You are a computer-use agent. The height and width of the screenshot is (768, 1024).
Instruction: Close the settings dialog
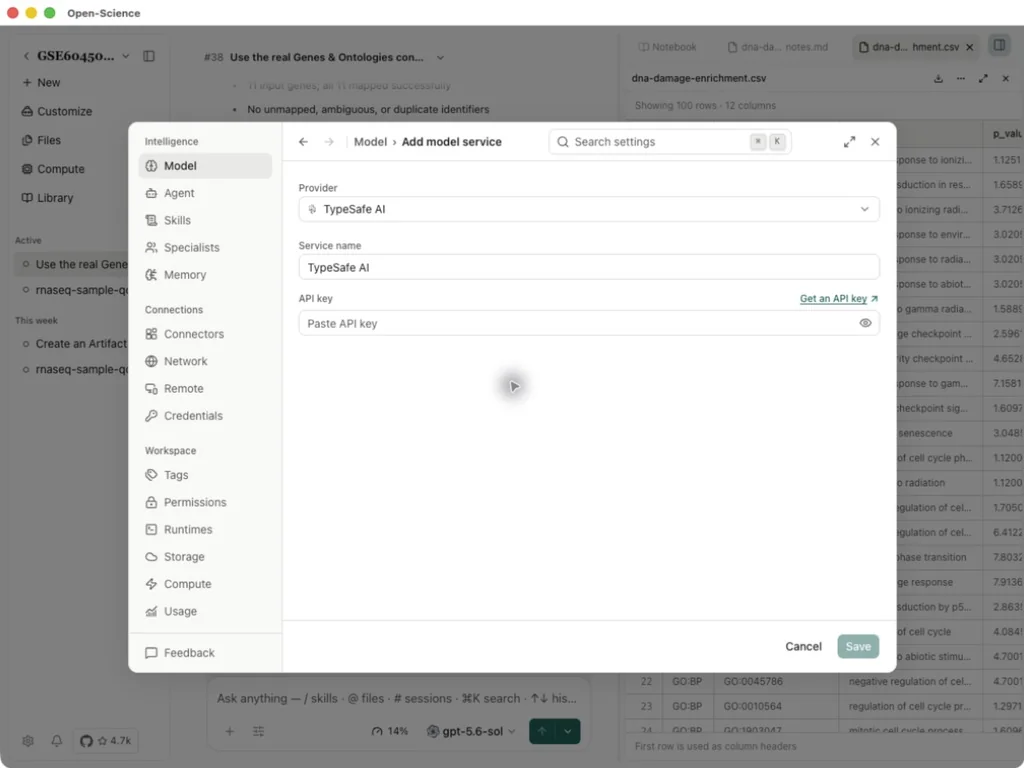point(875,142)
